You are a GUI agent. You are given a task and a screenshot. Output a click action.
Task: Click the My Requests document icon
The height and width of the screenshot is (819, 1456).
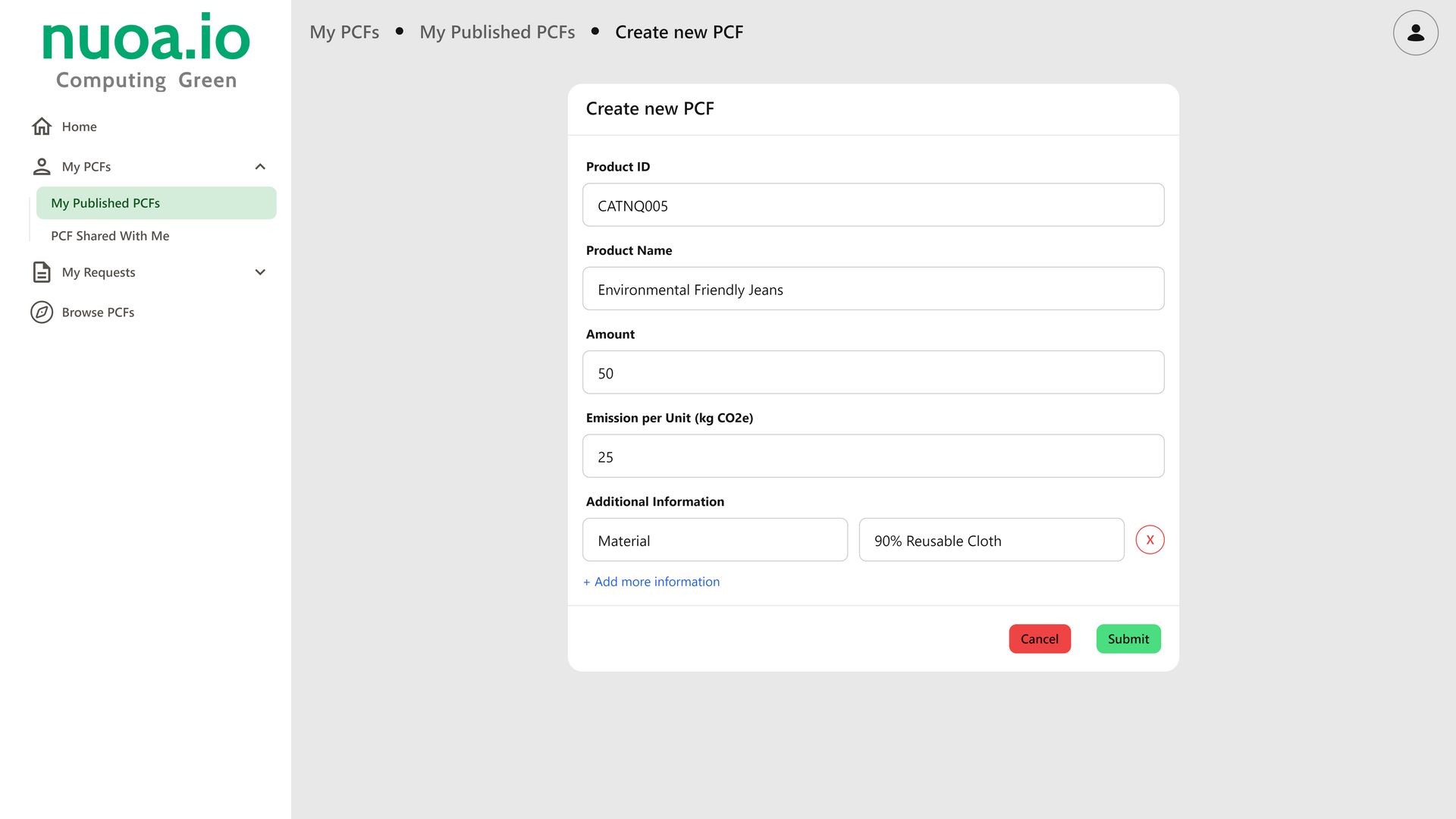[42, 272]
